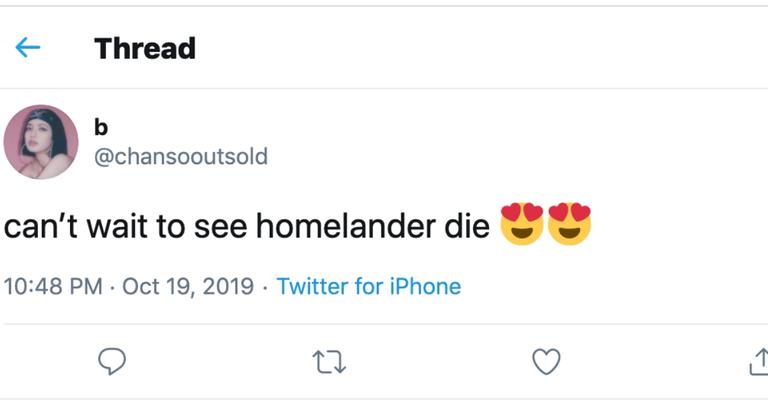768x403 pixels.
Task: Click the word "iPhone" in the source label
Action: coord(424,287)
